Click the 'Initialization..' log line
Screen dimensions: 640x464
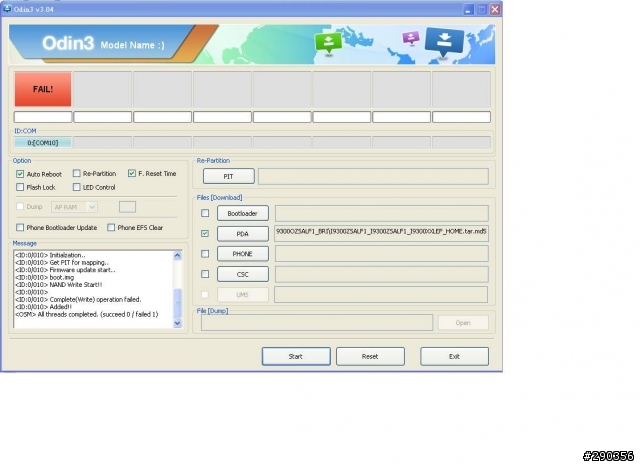(50, 255)
